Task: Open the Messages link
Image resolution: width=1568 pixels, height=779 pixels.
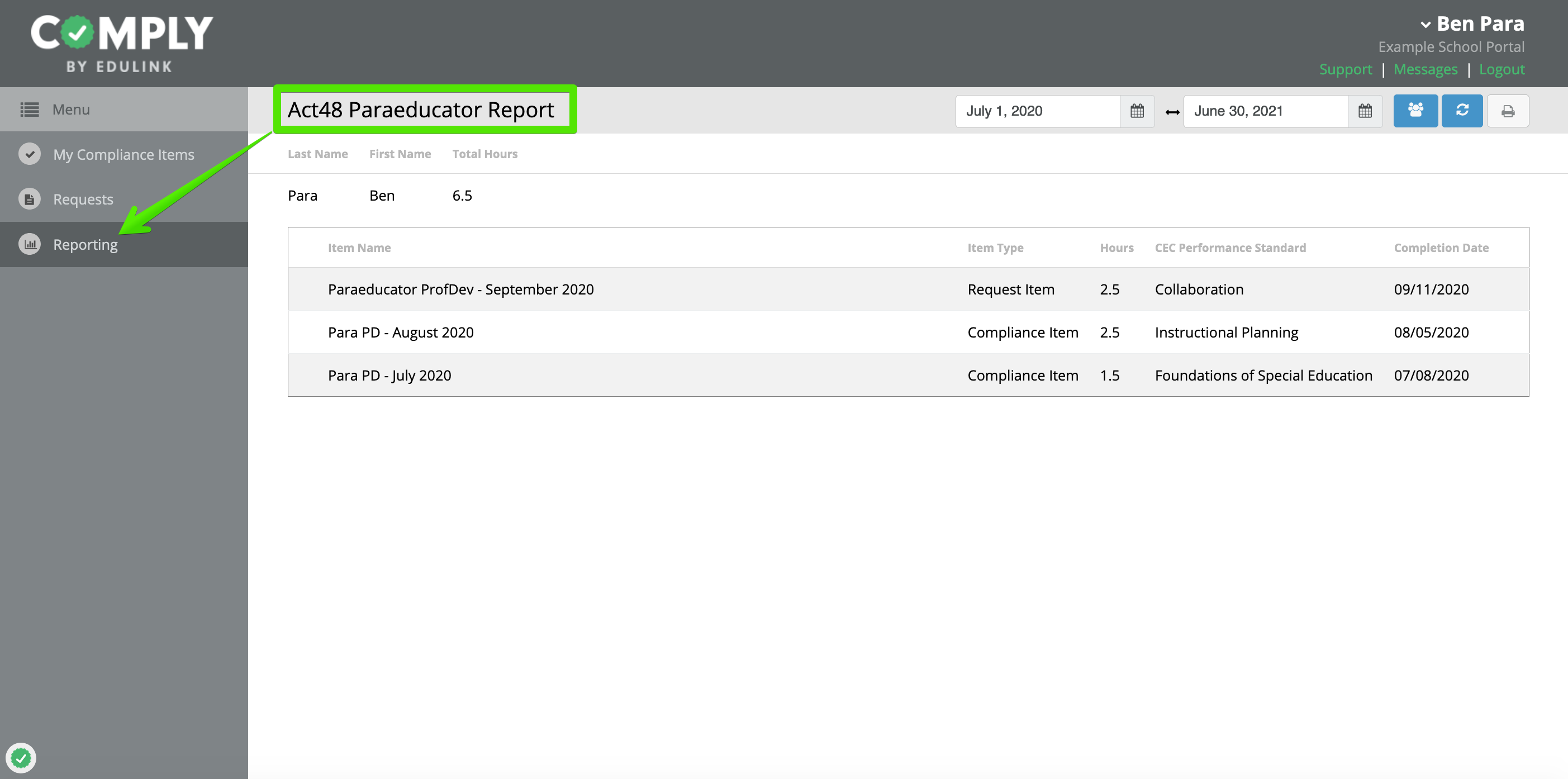Action: click(1425, 69)
